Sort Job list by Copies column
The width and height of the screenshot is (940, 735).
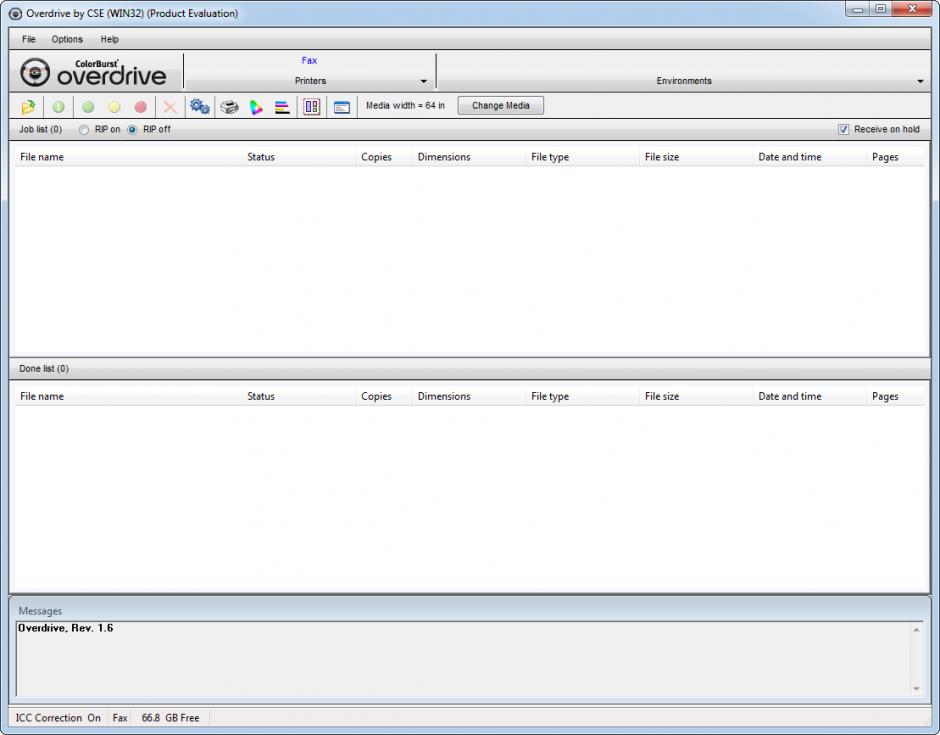pos(384,157)
